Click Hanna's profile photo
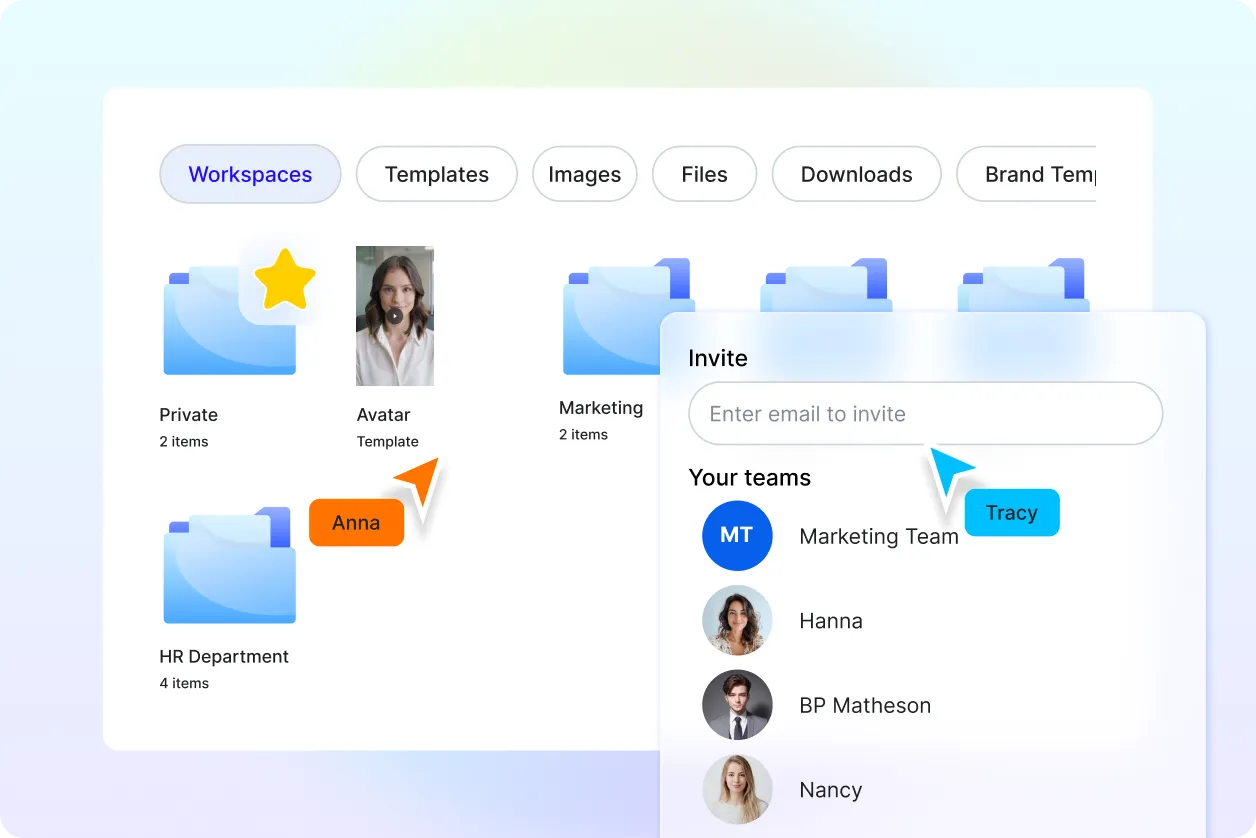This screenshot has width=1256, height=838. (x=737, y=620)
